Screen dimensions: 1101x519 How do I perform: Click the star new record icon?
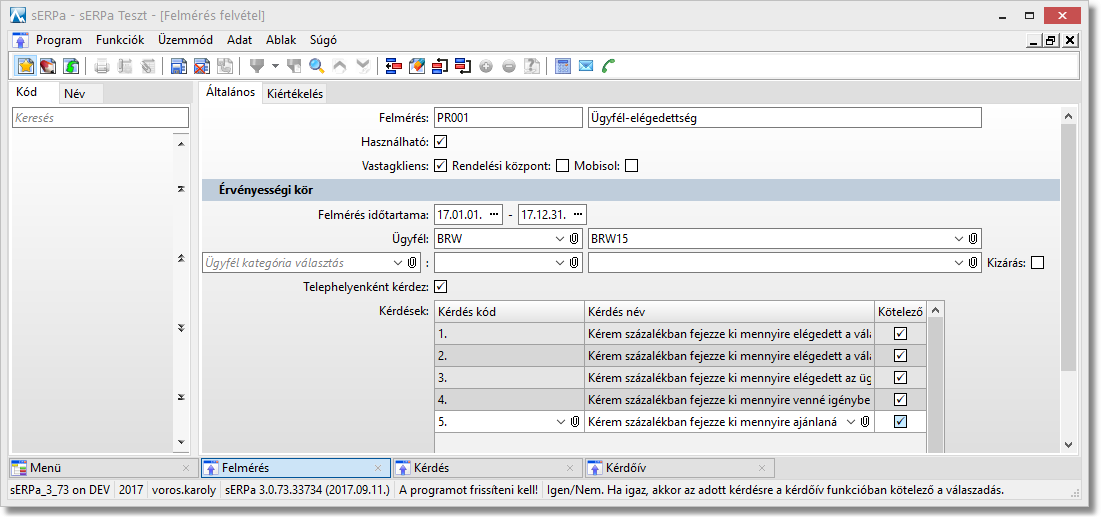pos(26,66)
